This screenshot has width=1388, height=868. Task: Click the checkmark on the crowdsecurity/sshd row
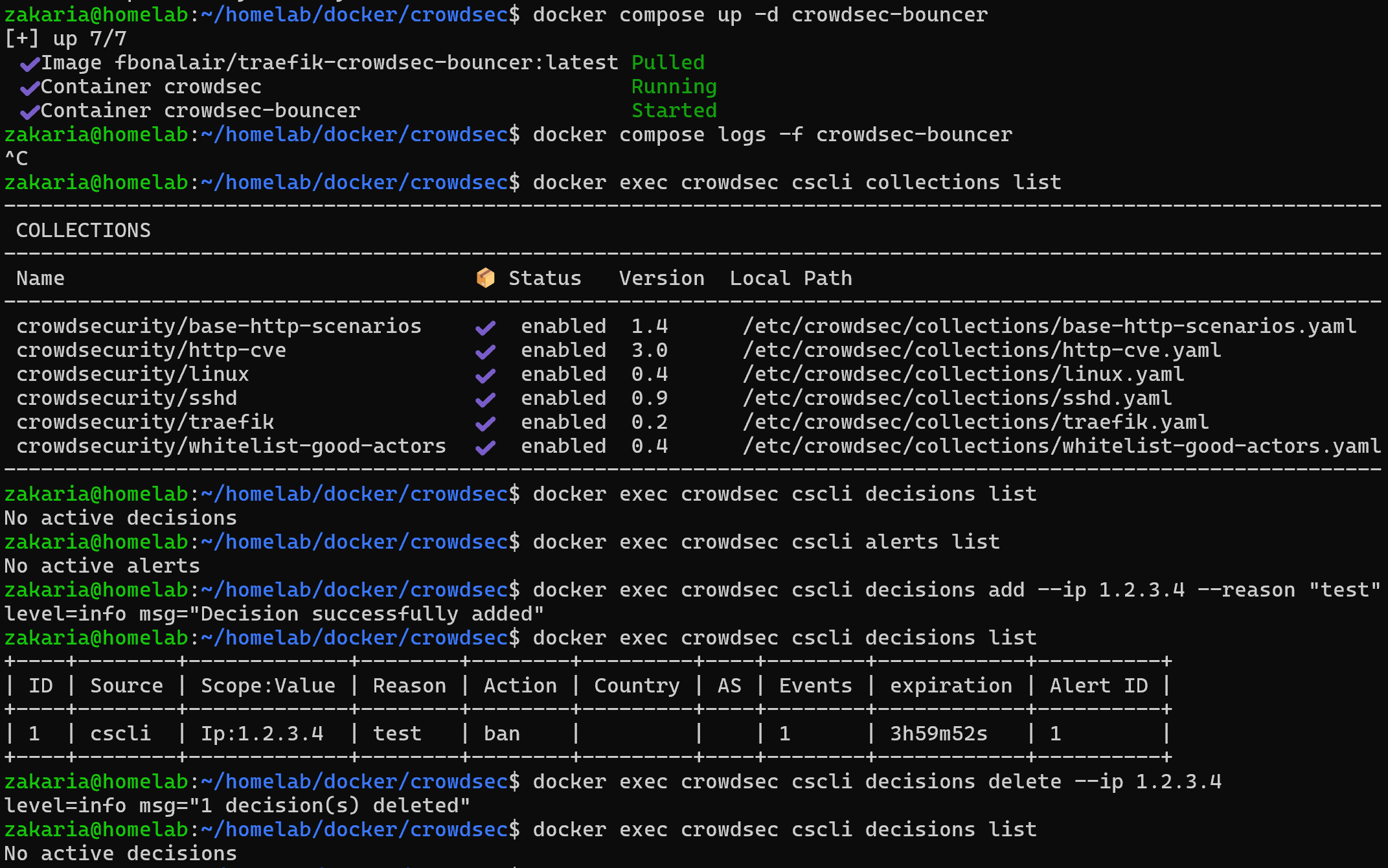click(485, 400)
